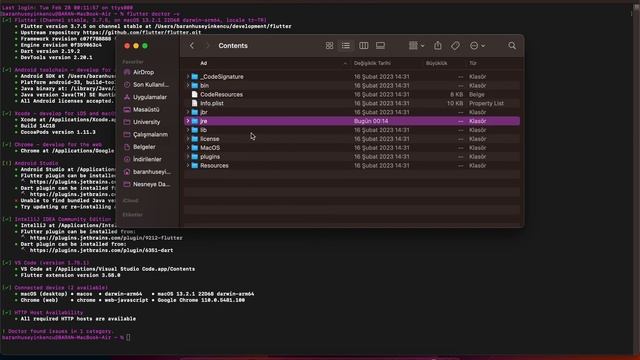Click 'All required HTTP hosts are available' line

(x=78, y=319)
